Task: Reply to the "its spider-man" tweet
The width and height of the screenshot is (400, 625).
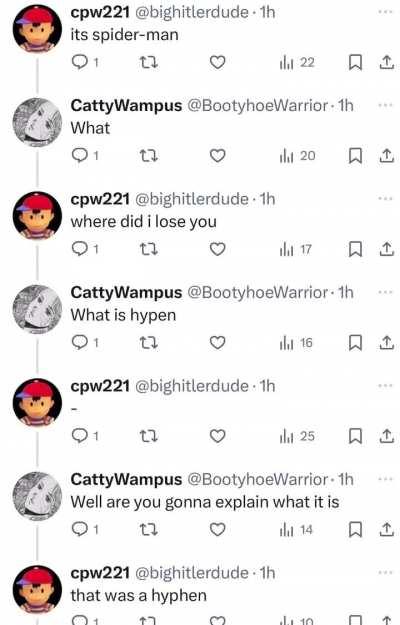Action: click(84, 62)
